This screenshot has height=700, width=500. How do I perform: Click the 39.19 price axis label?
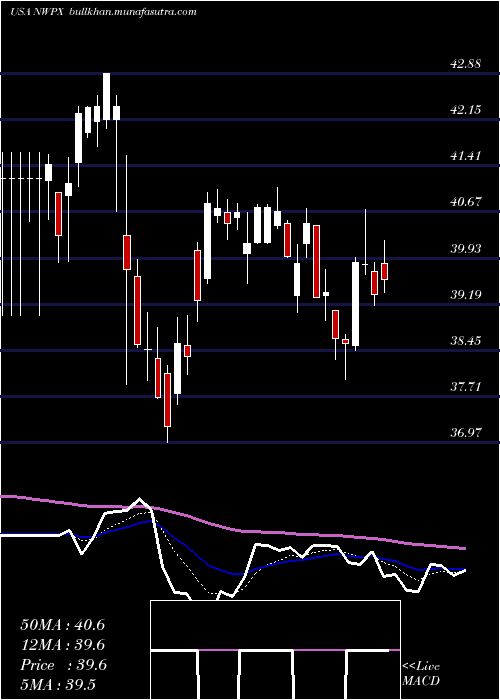466,295
